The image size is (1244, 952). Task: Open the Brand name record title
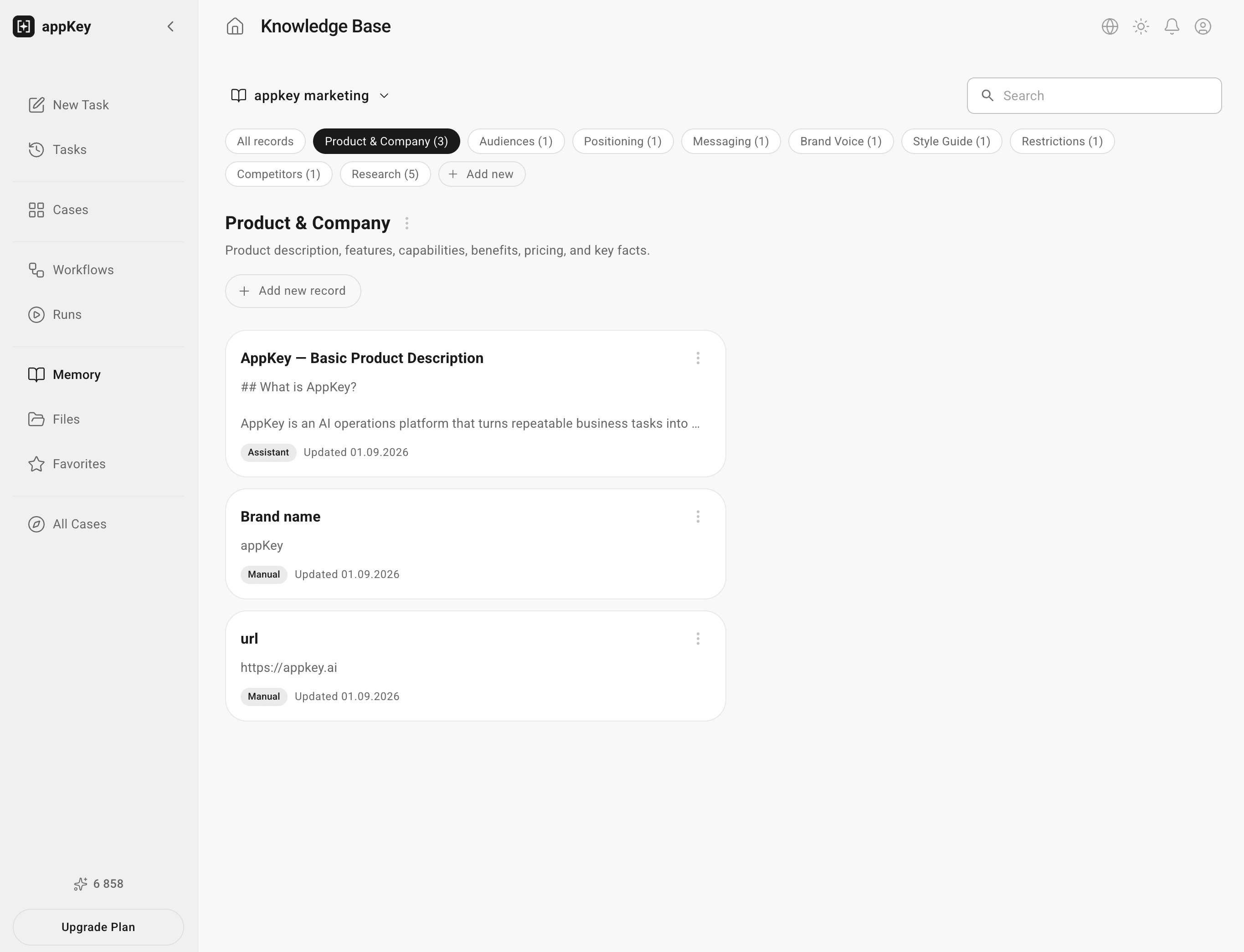click(280, 517)
